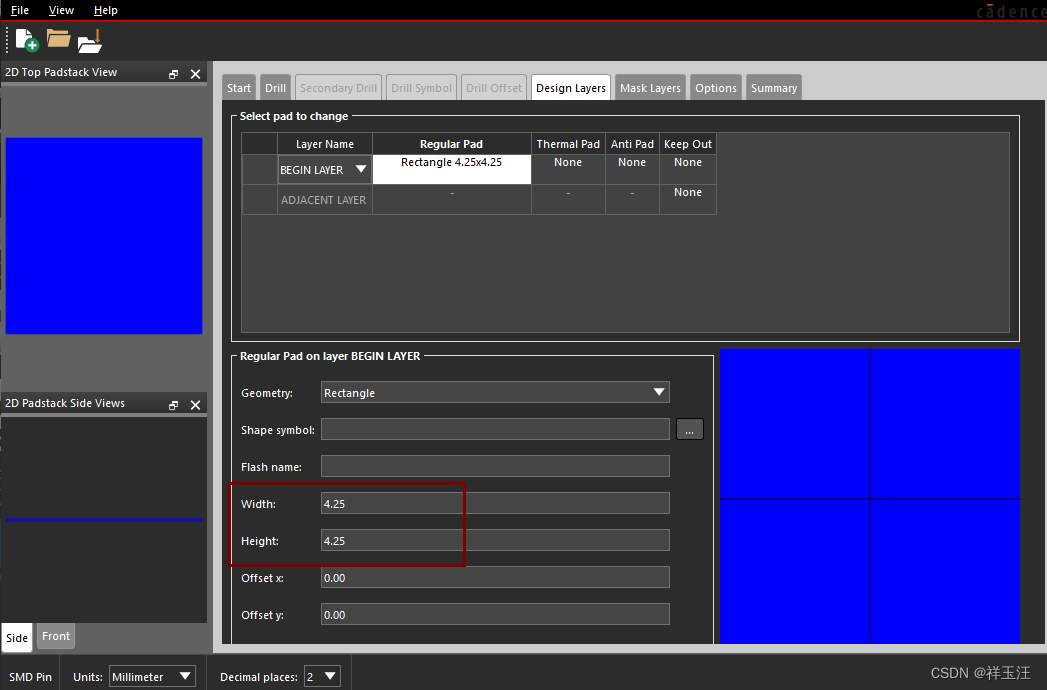Click the Width input field

click(x=495, y=504)
